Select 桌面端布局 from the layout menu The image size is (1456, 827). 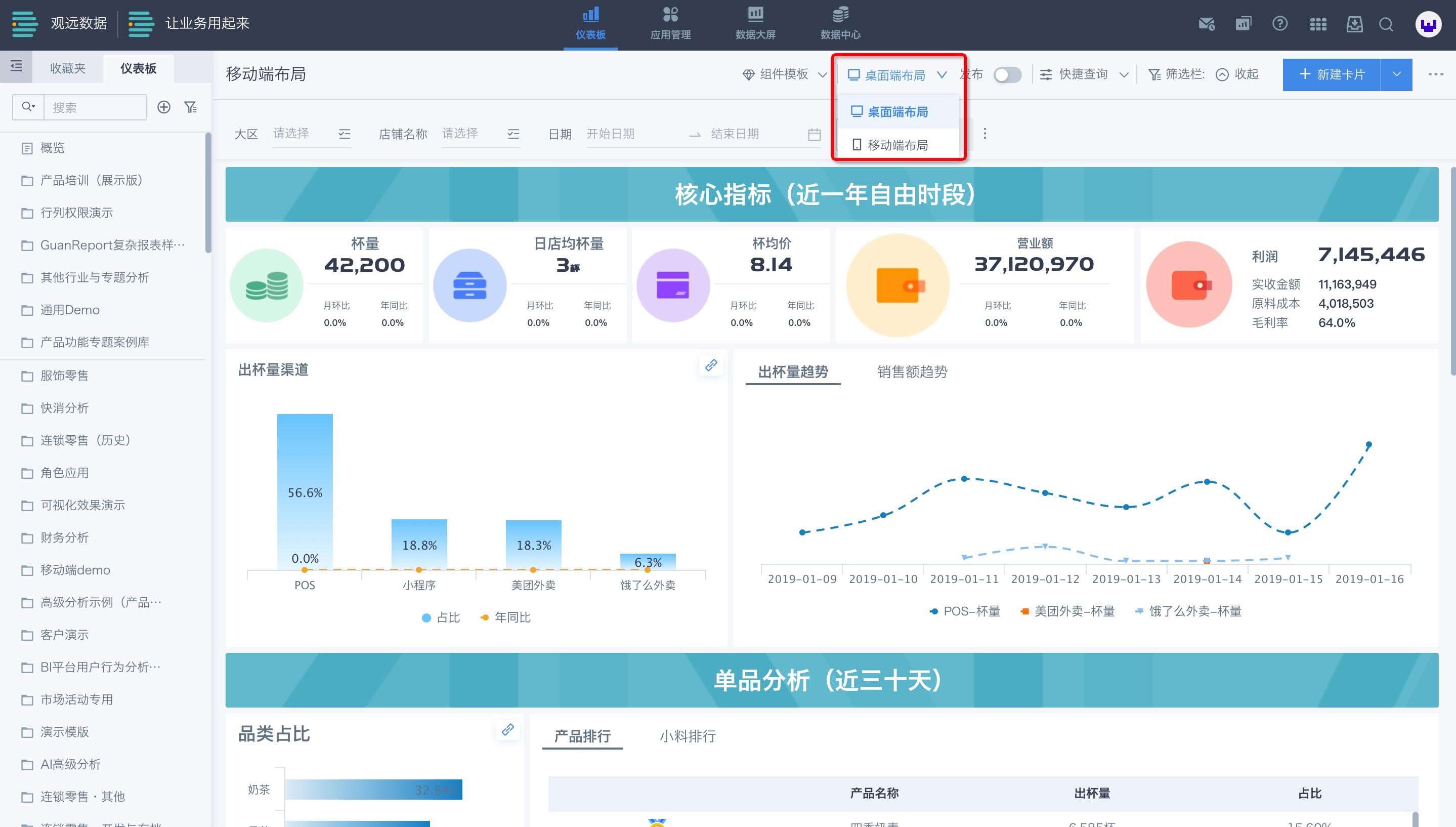(898, 112)
